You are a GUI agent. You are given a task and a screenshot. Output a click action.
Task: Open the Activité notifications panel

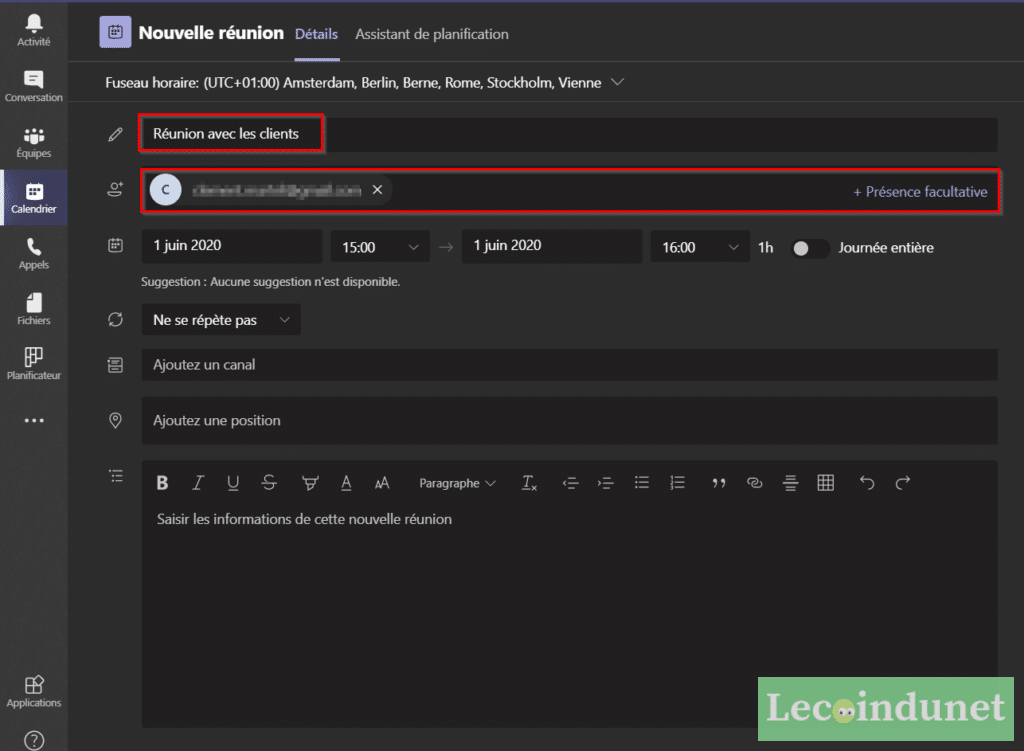pos(33,30)
